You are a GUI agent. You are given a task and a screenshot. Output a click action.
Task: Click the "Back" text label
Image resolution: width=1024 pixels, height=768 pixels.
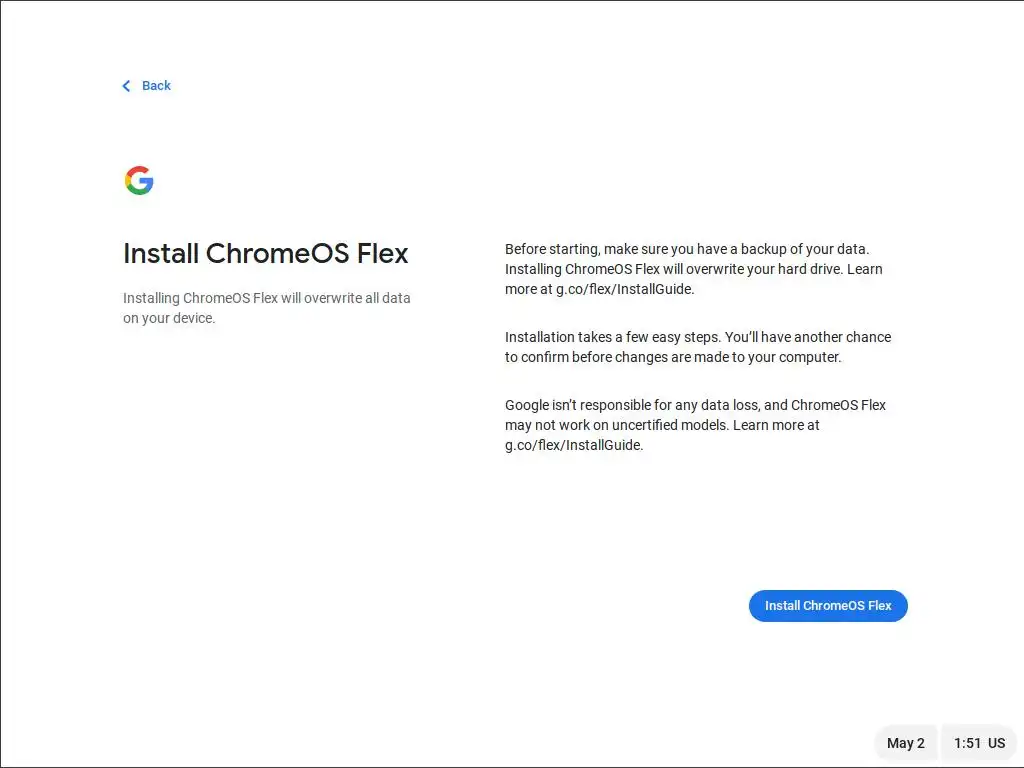156,86
